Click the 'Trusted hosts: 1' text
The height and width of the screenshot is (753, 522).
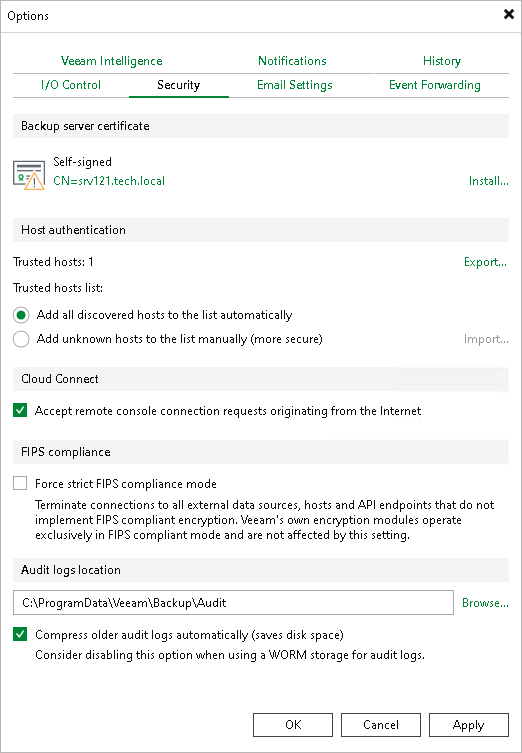point(53,262)
